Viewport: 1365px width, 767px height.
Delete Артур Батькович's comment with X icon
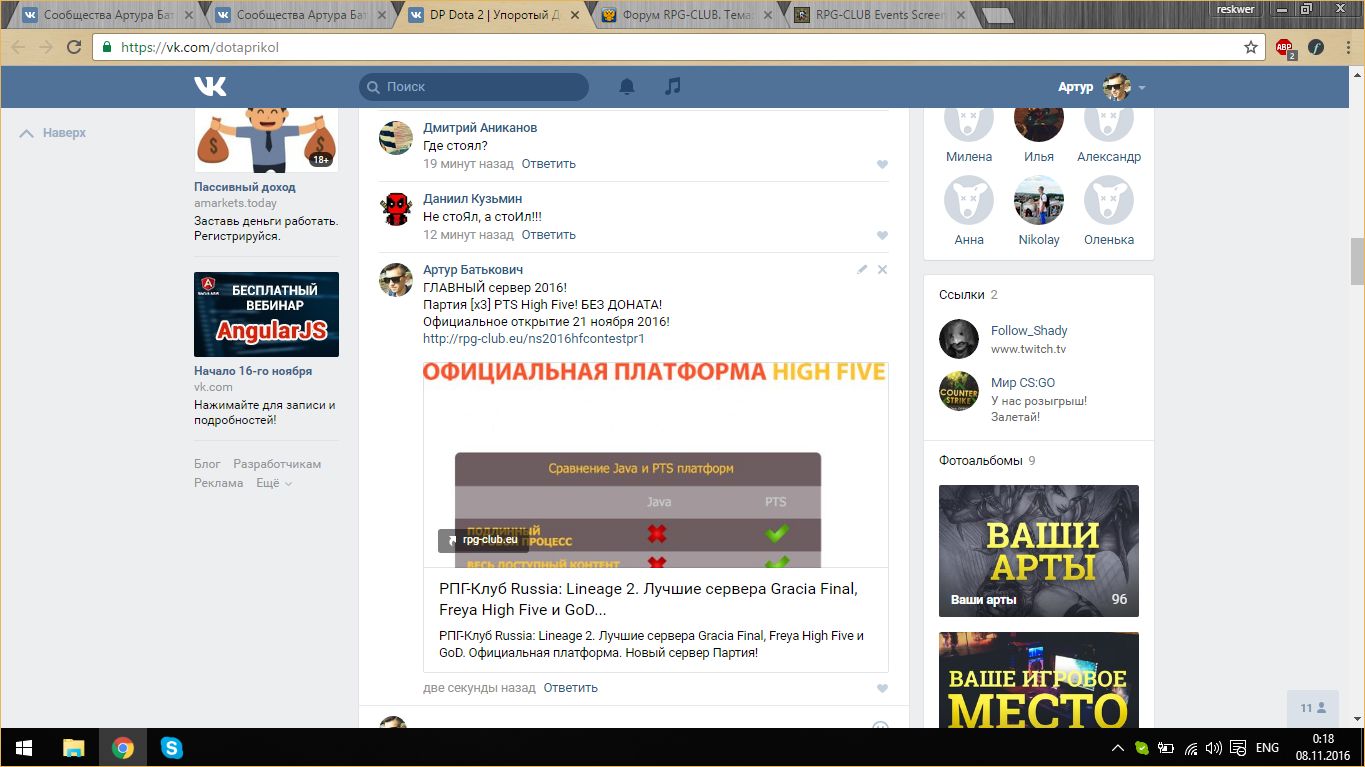pyautogui.click(x=882, y=270)
